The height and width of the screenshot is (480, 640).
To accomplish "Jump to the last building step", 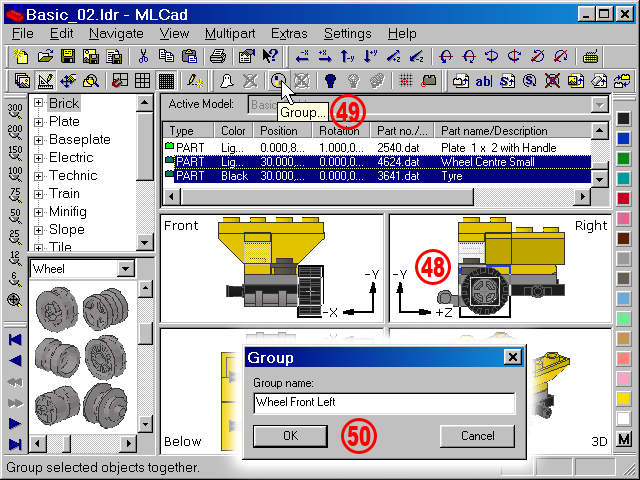I will click(x=15, y=444).
